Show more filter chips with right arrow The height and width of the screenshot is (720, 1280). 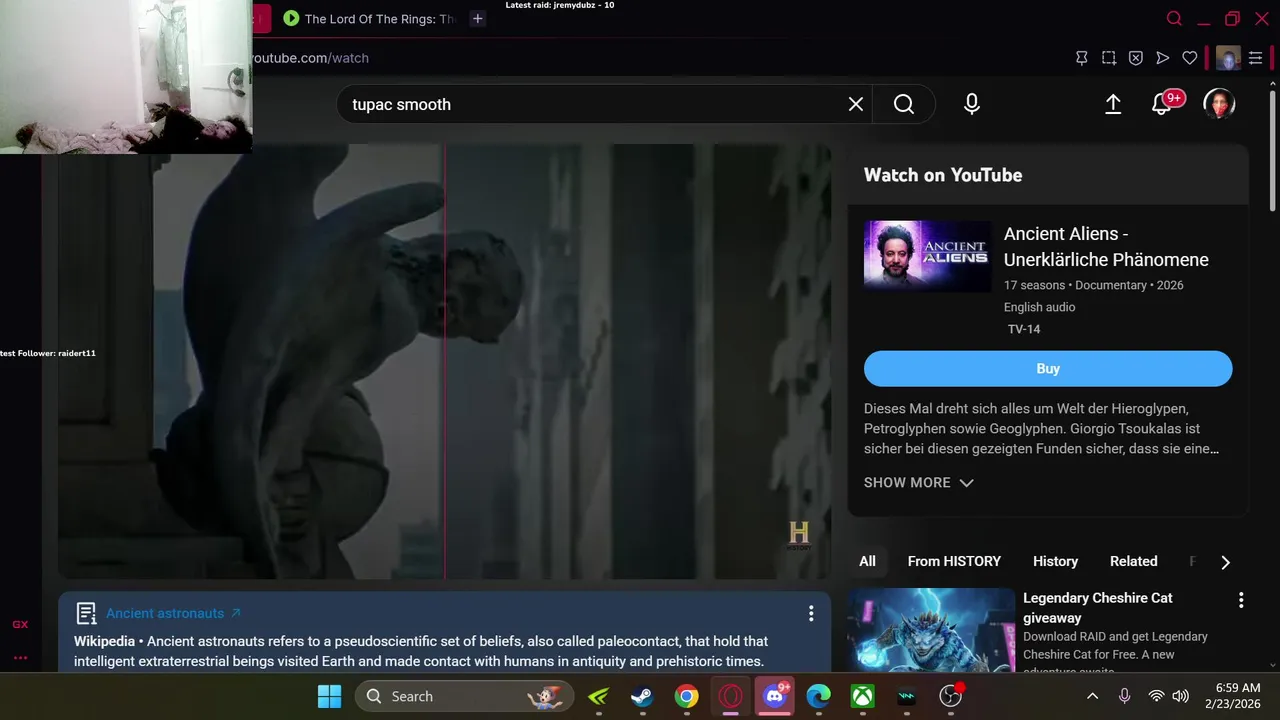[1225, 562]
